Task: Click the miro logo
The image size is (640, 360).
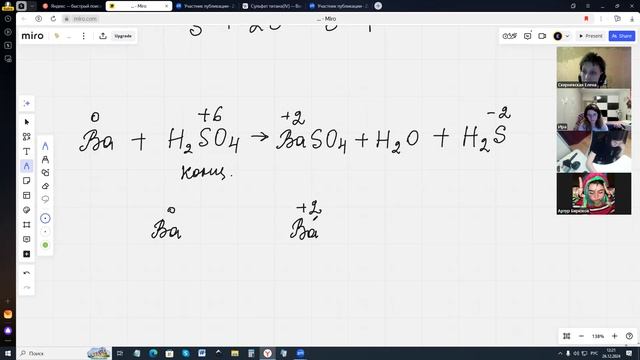Action: coord(32,36)
